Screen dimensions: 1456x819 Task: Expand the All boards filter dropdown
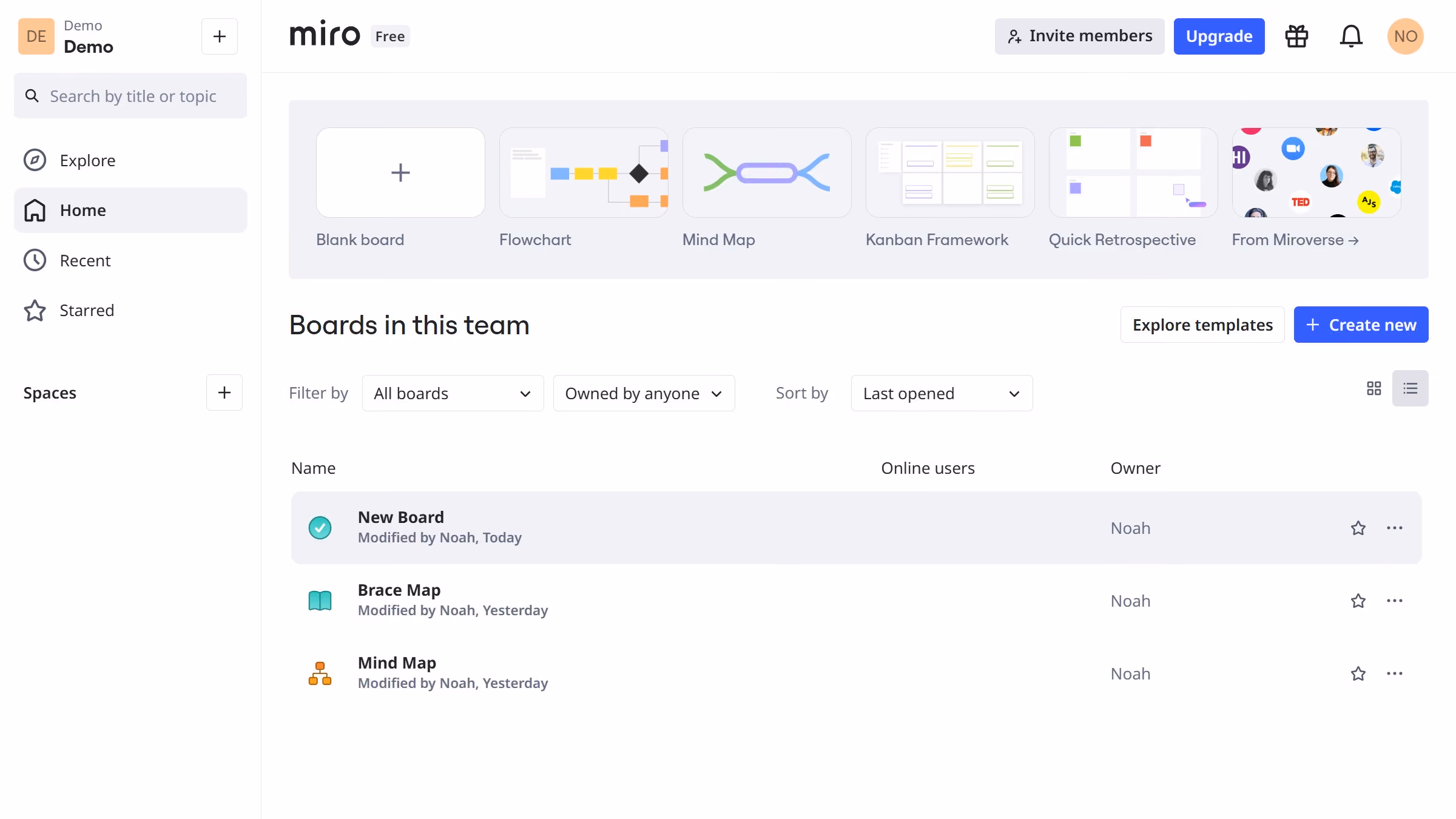453,393
